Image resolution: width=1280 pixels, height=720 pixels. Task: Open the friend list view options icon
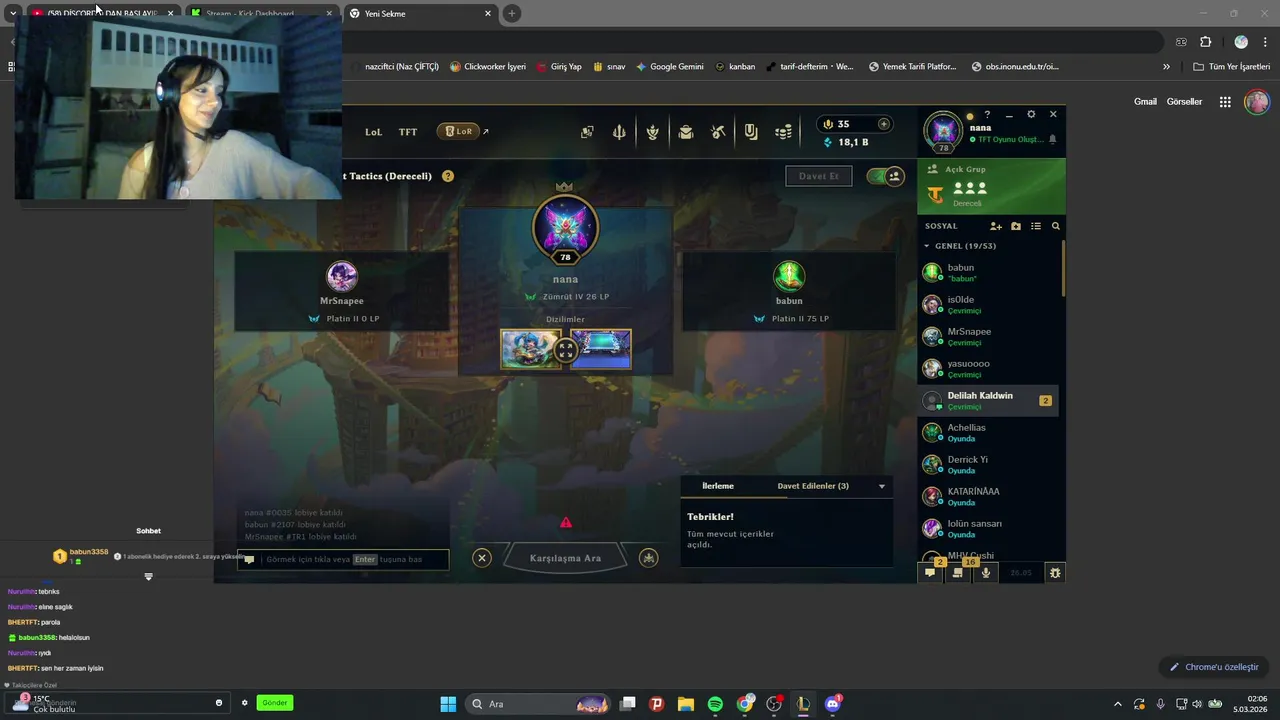(x=1036, y=226)
